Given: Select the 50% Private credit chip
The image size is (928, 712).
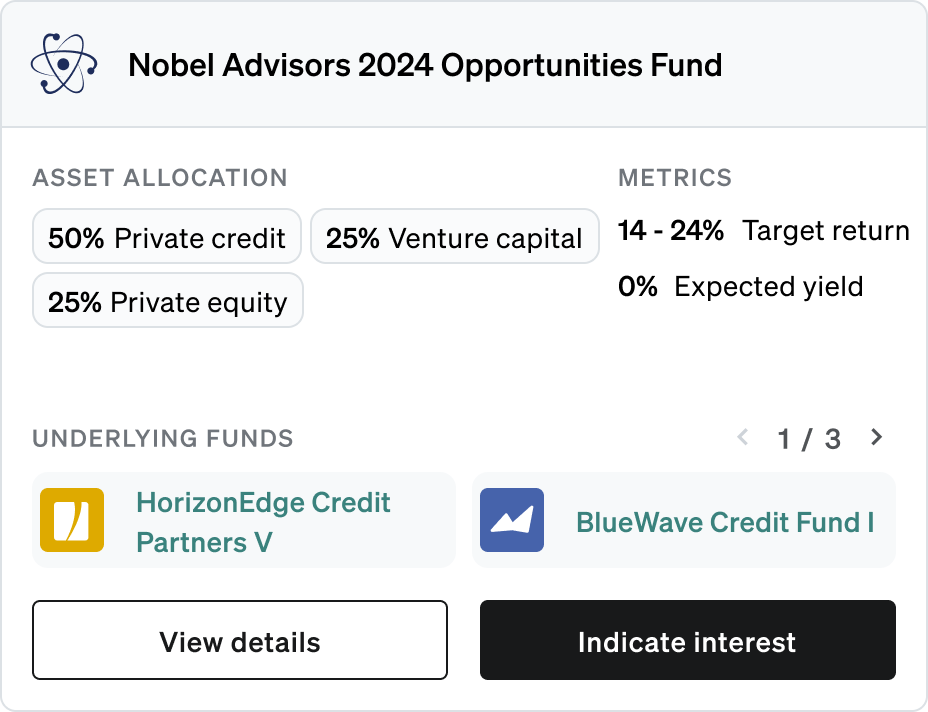Looking at the screenshot, I should tap(167, 236).
